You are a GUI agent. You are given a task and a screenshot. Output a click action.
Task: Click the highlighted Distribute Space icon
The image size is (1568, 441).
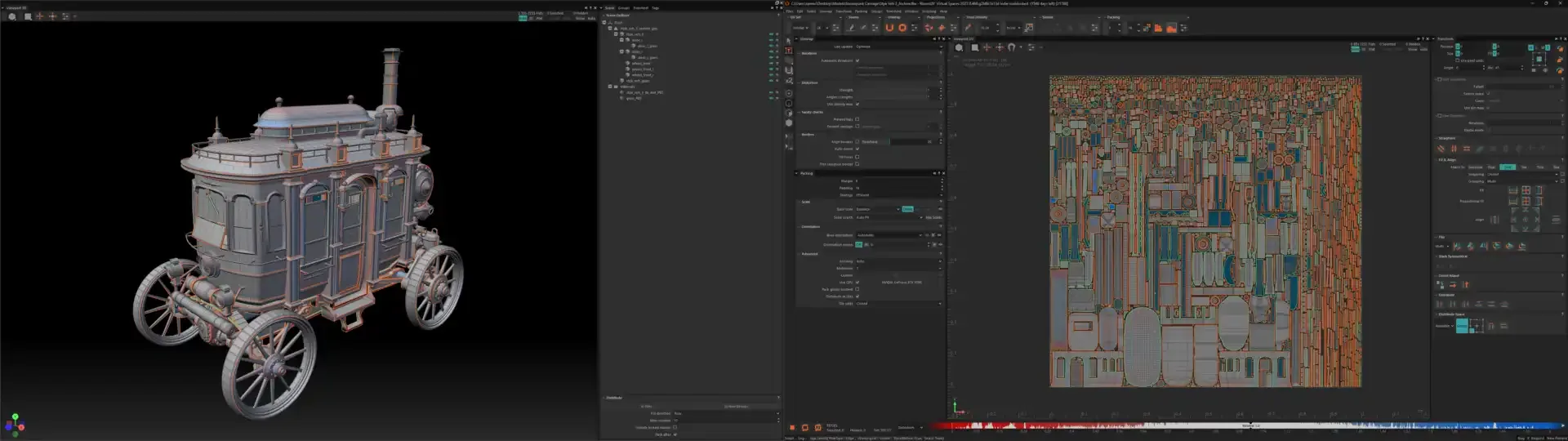coord(1462,326)
